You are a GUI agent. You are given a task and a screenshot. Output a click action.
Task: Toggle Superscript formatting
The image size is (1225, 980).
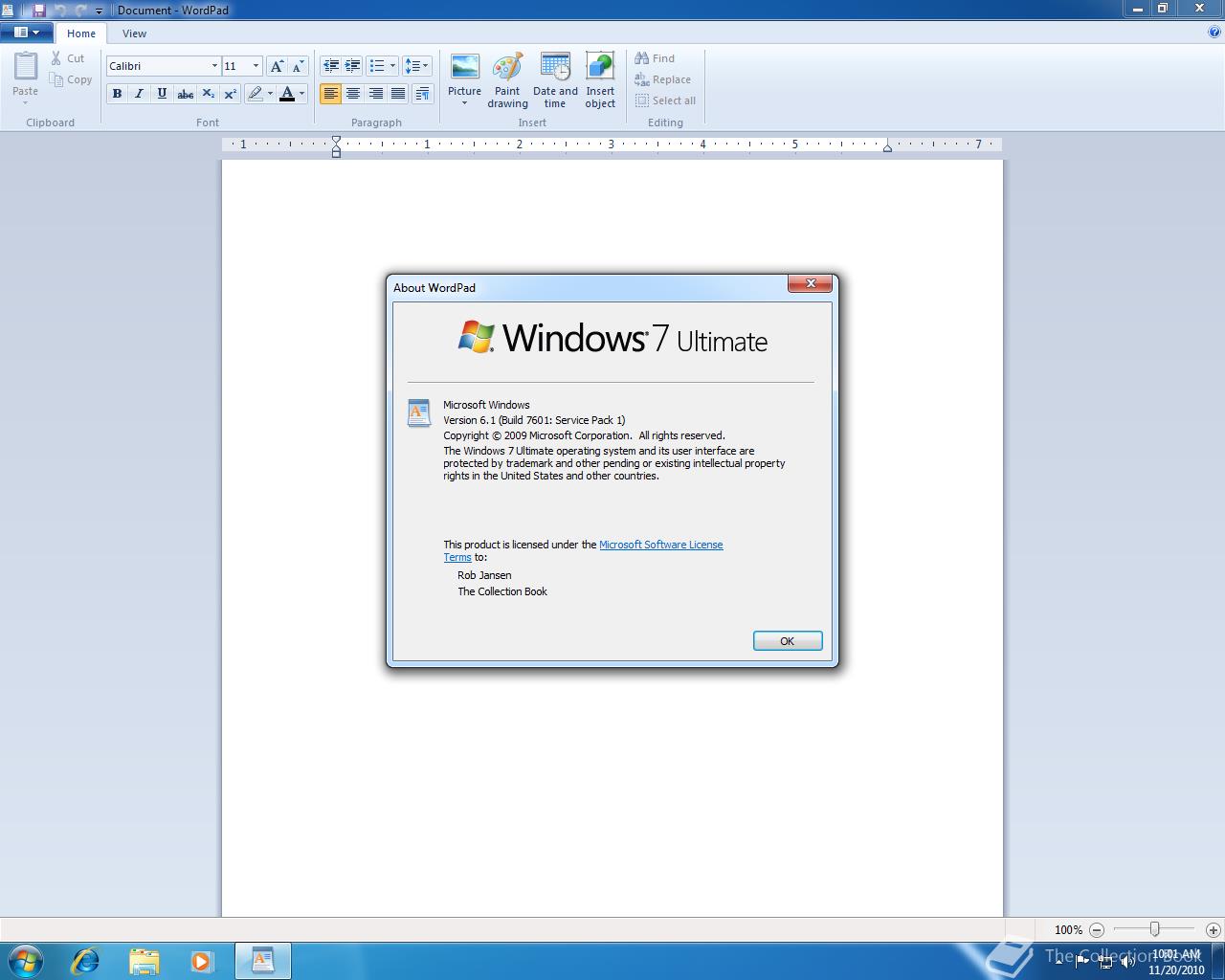(230, 94)
